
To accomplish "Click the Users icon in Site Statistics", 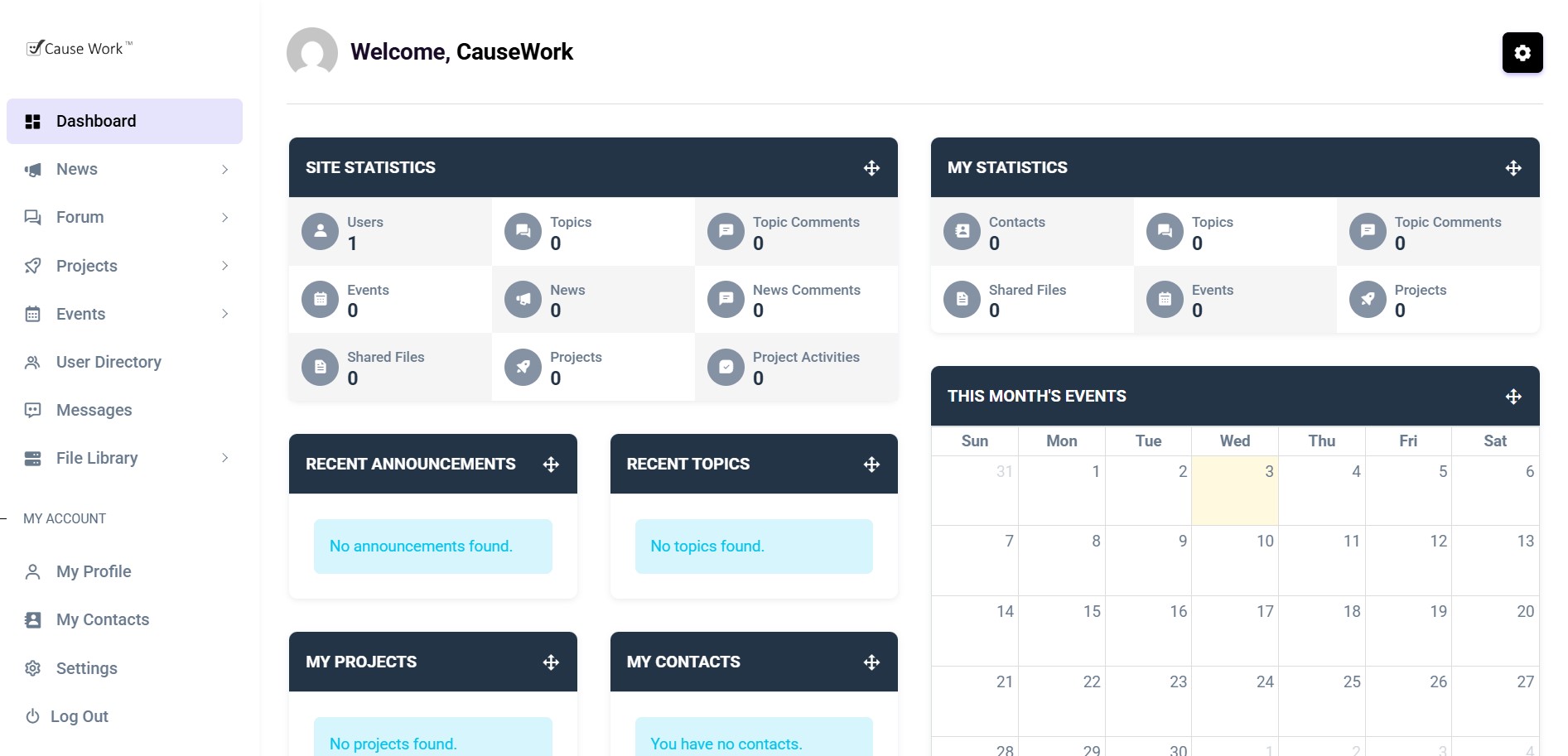I will tap(320, 232).
